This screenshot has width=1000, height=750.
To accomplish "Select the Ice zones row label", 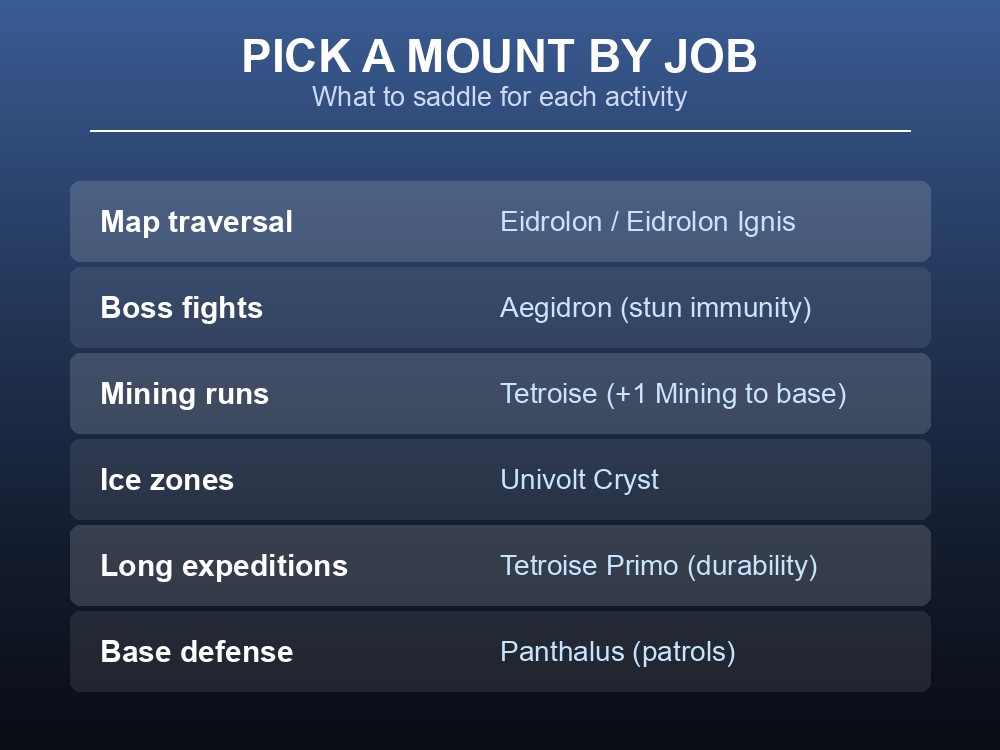I will tap(167, 480).
